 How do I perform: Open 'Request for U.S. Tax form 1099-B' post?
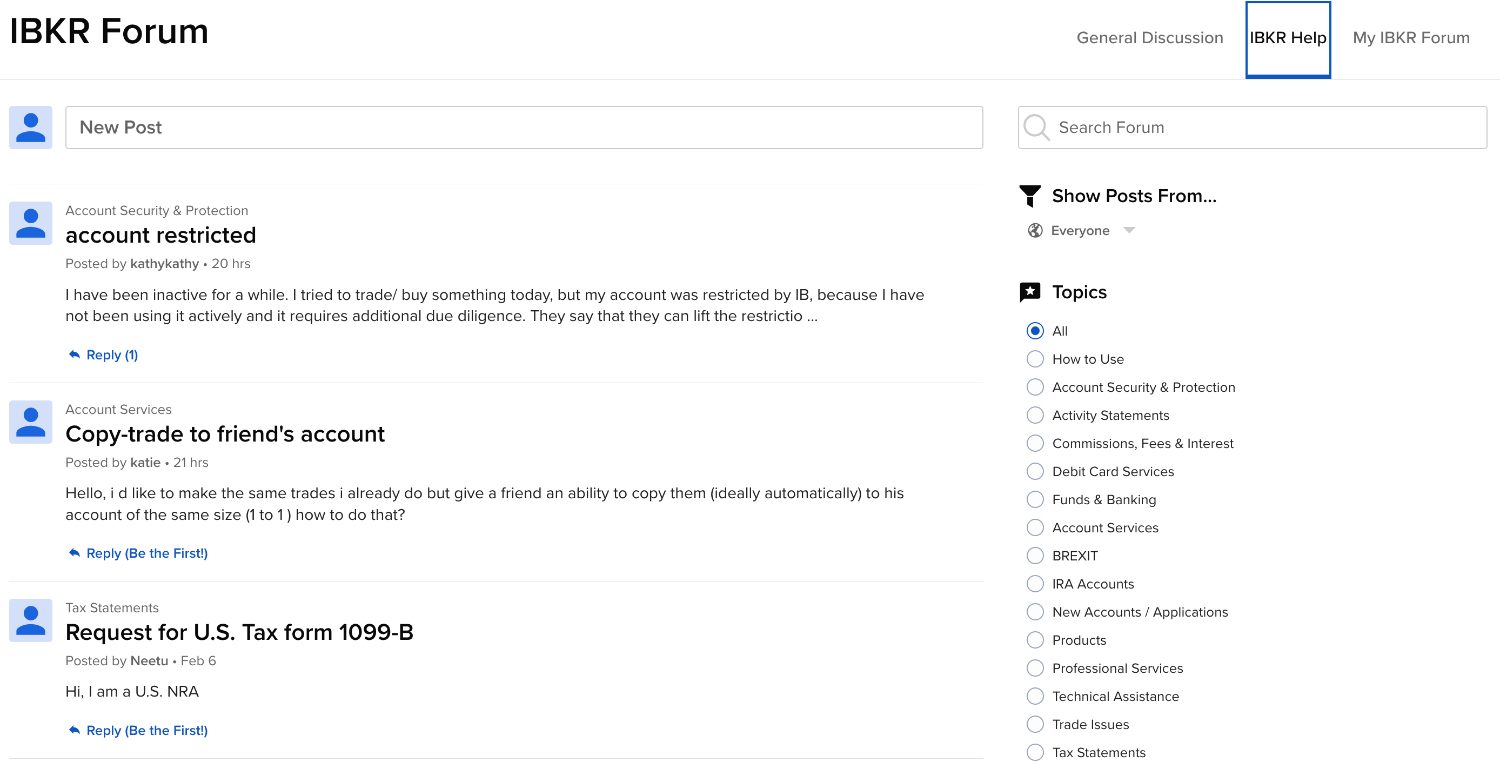[239, 632]
